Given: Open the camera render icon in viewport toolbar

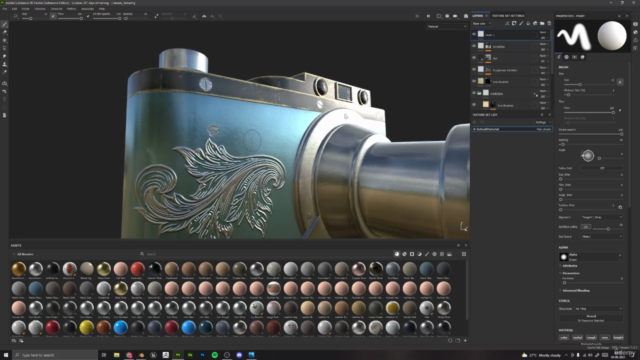Looking at the screenshot, I should coord(466,16).
